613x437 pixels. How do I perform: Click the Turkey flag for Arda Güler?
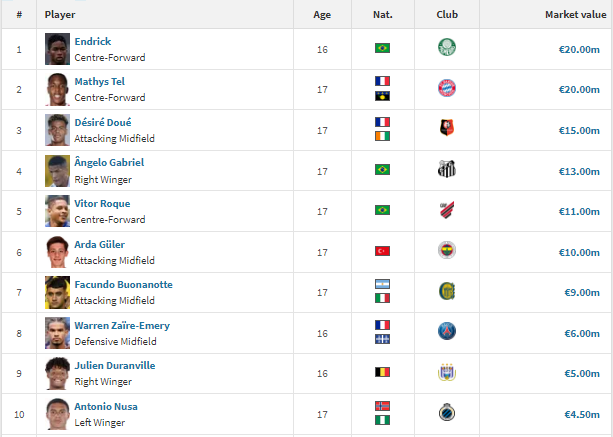point(382,251)
